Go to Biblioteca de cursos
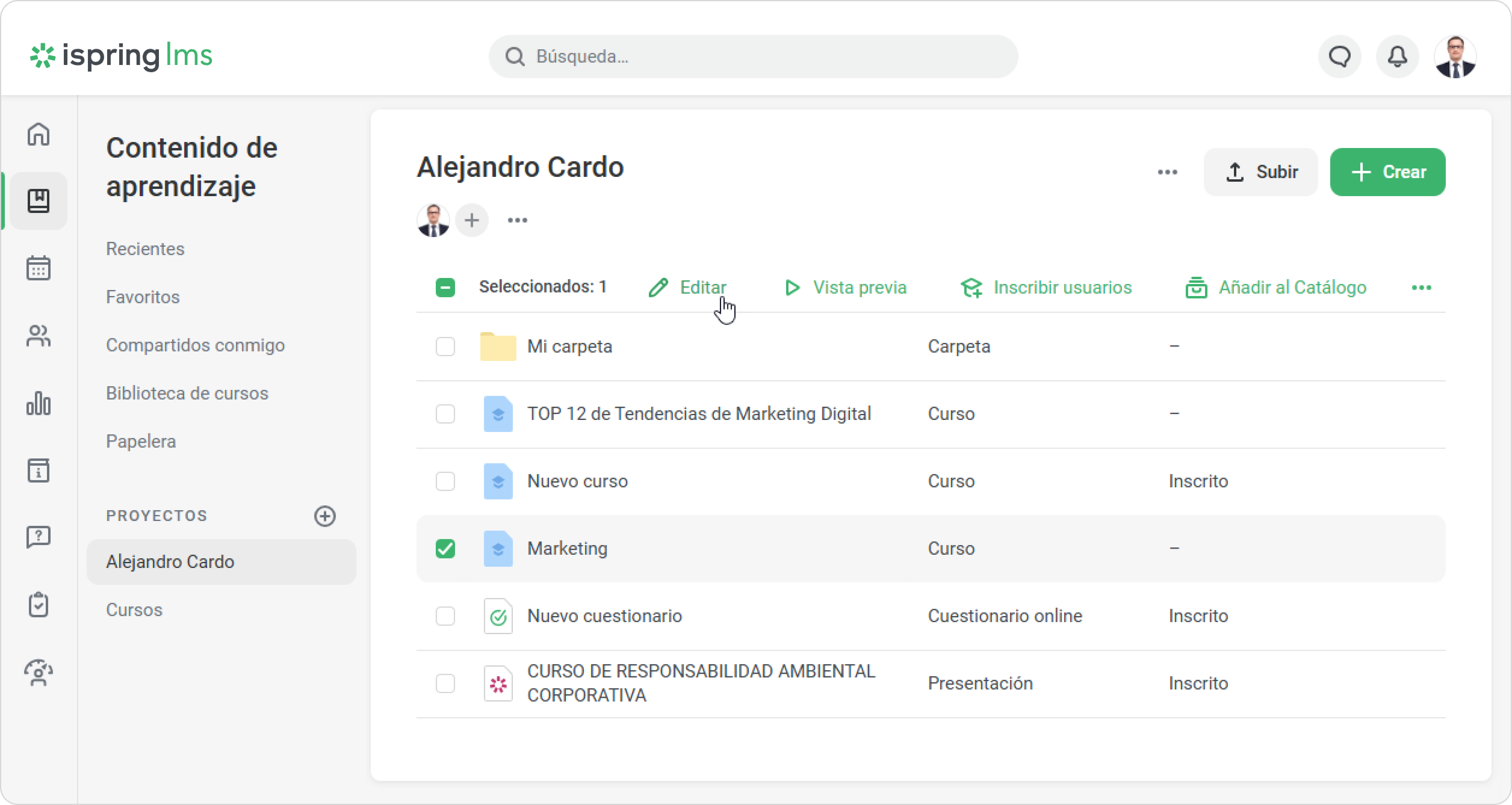The image size is (1512, 805). (187, 393)
